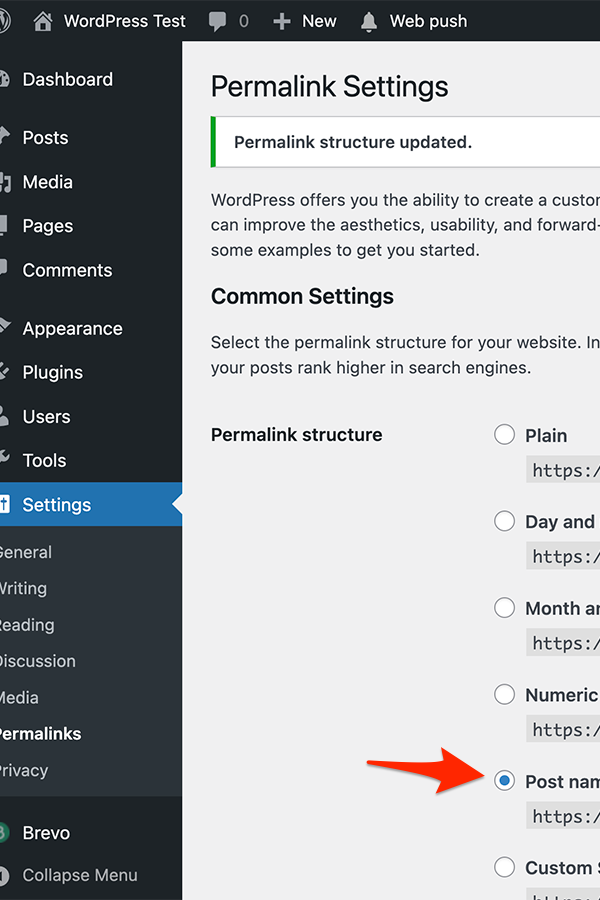Open the Brevo sidebar entry
600x900 pixels.
(x=46, y=832)
